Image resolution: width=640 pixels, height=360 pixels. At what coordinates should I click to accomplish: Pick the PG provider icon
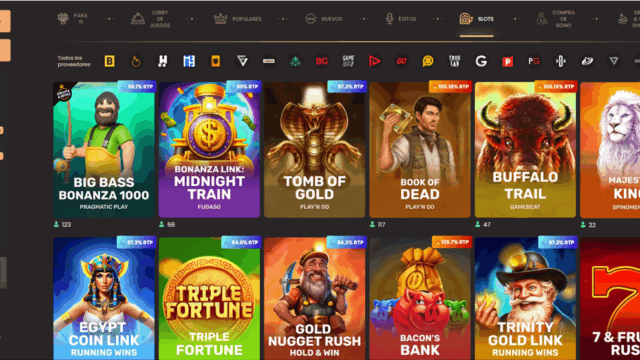pyautogui.click(x=534, y=61)
